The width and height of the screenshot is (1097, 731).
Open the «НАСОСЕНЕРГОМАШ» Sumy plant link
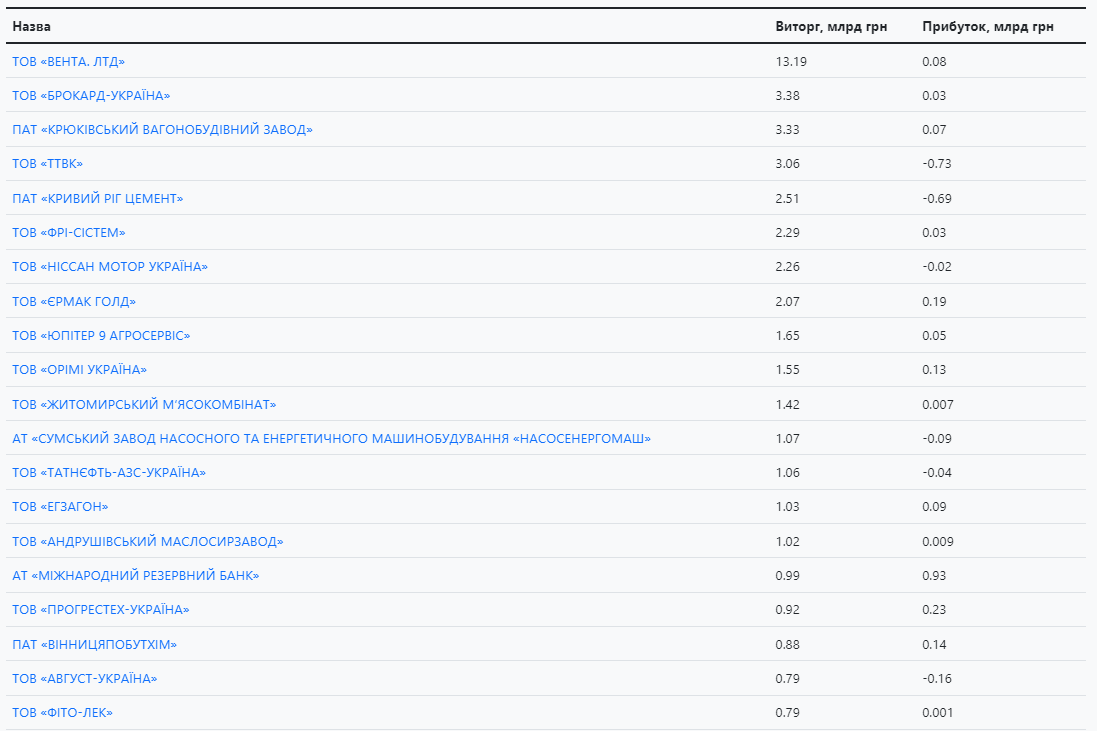point(332,439)
